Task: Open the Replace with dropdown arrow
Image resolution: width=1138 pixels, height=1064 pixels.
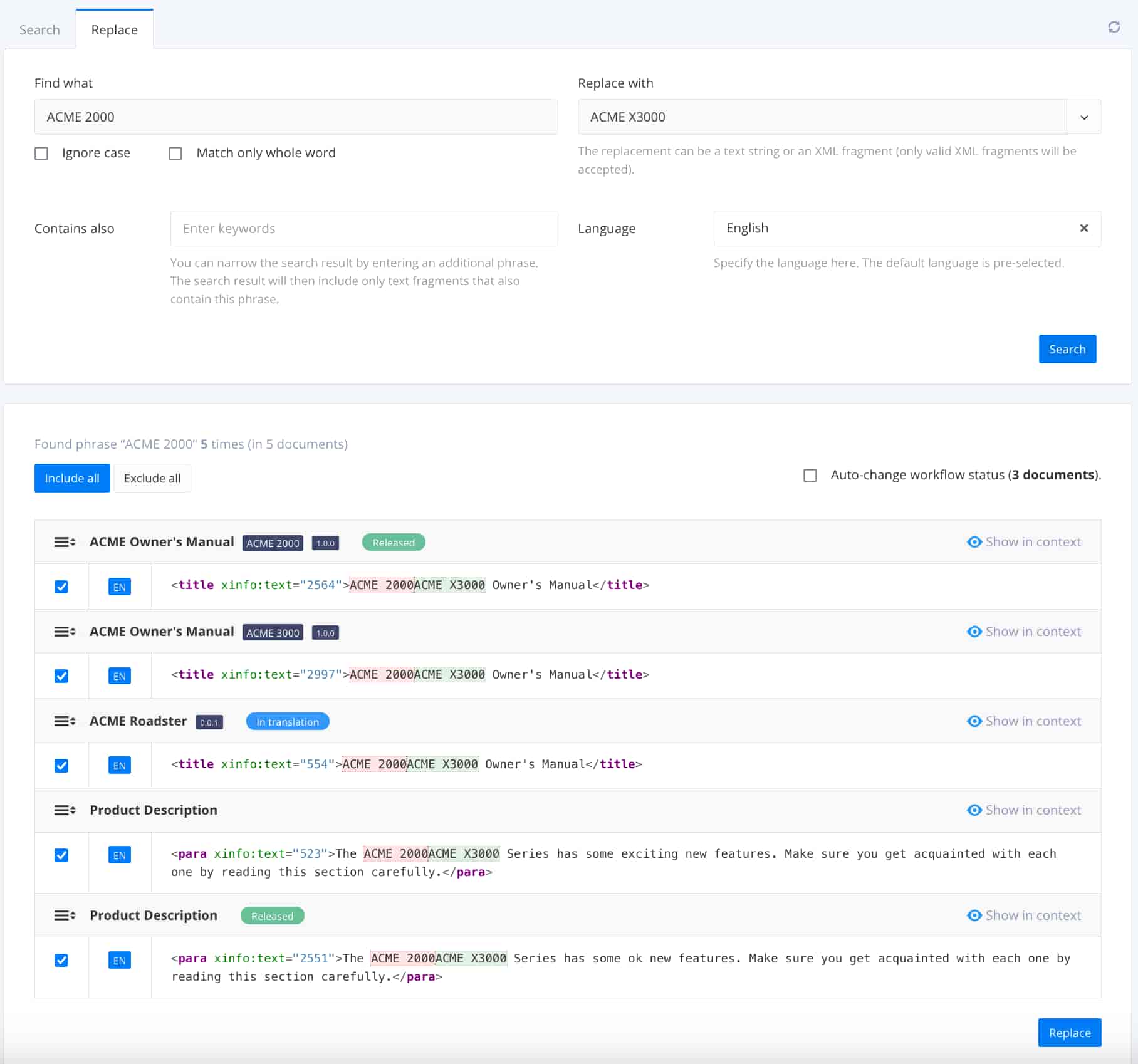Action: (x=1083, y=117)
